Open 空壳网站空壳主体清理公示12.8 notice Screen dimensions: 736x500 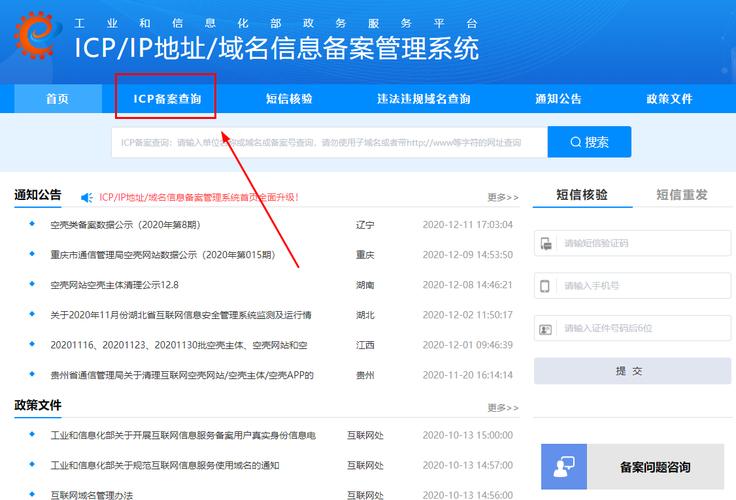point(115,285)
